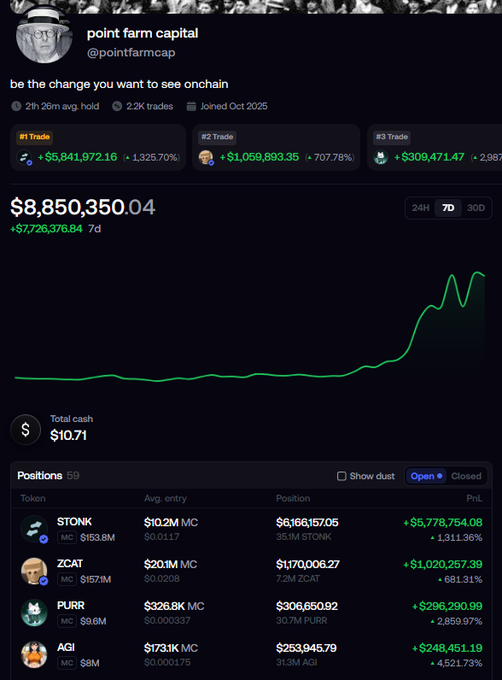Select PURR PnL +$296,290.99
Screen dimensions: 502x680
pyautogui.click(x=447, y=606)
